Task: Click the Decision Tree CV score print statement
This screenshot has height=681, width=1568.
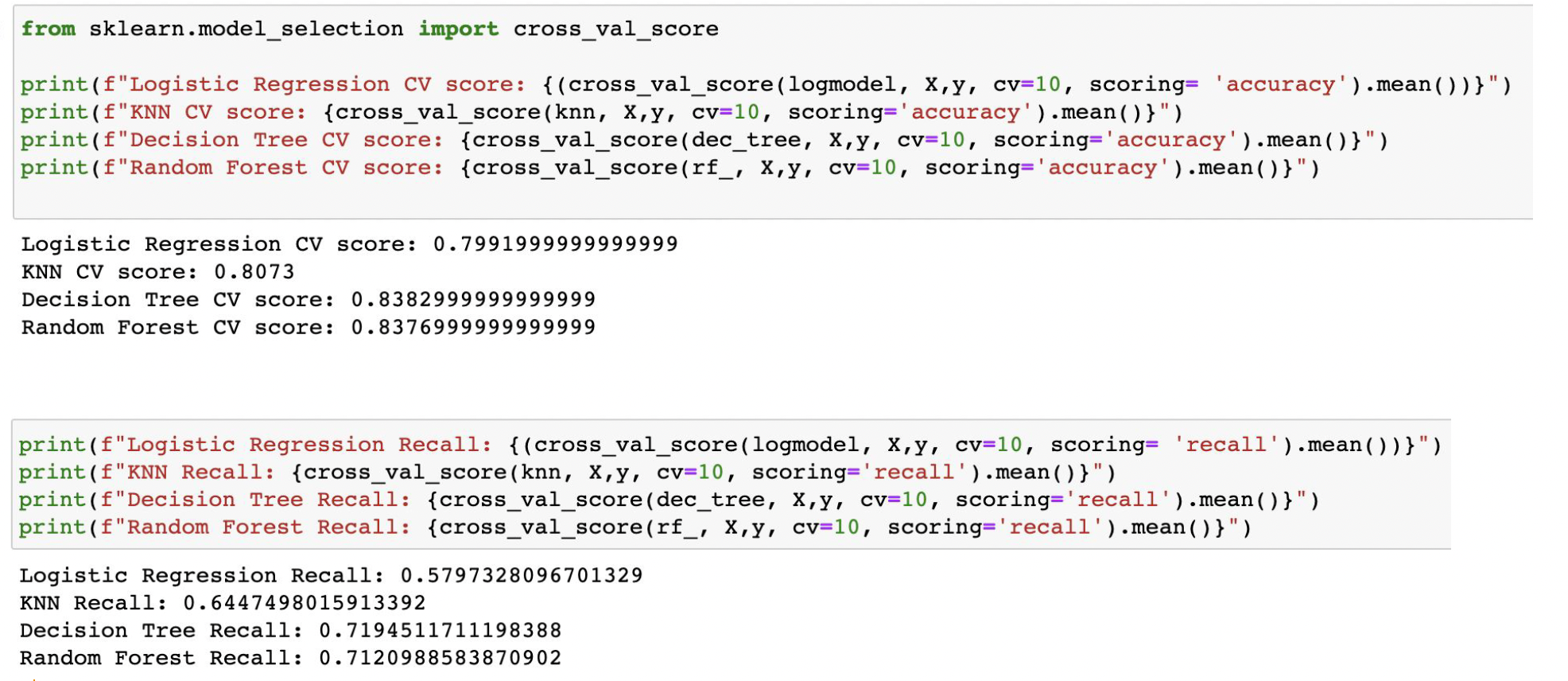Action: (704, 140)
